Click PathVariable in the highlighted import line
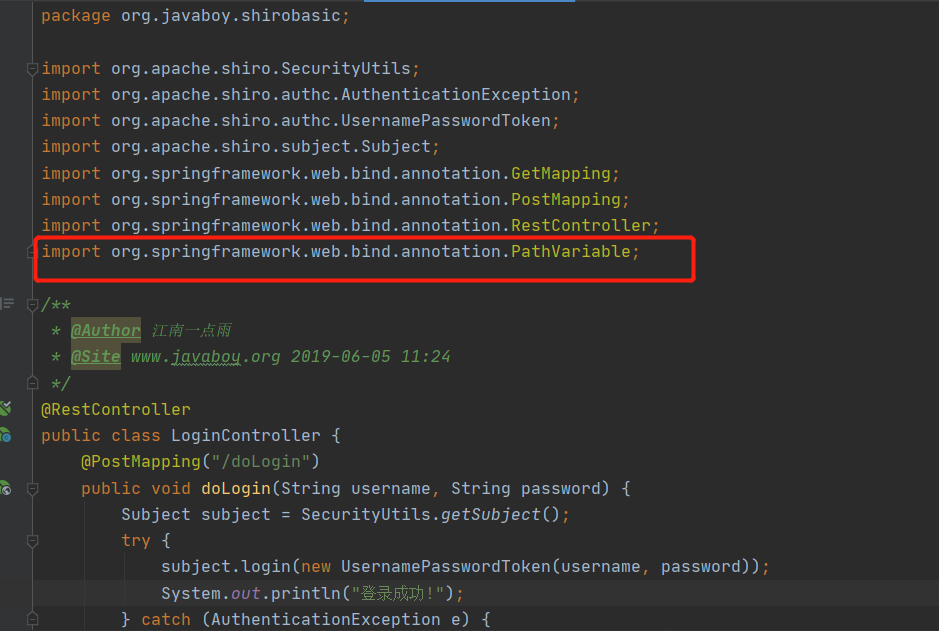939x631 pixels. tap(570, 251)
